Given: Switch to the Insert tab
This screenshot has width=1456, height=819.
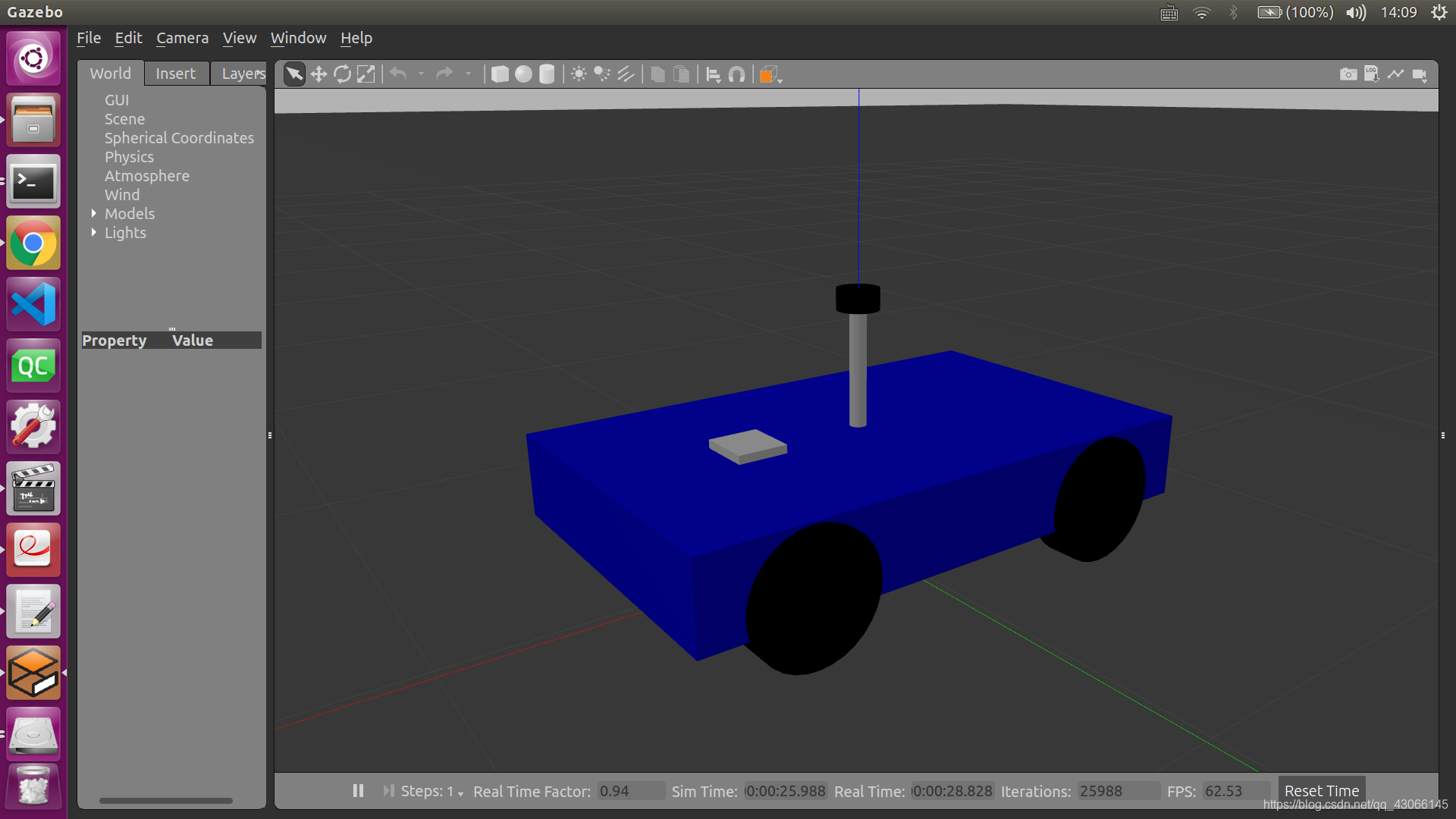Looking at the screenshot, I should tap(175, 74).
